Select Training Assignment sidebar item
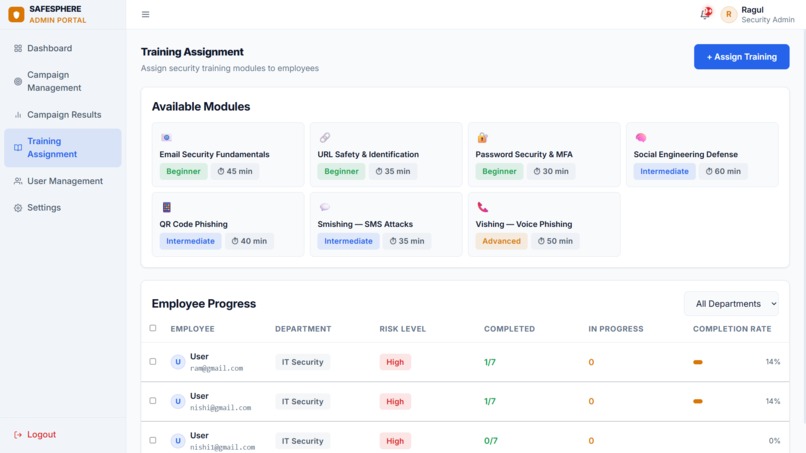The image size is (806, 453). (63, 148)
